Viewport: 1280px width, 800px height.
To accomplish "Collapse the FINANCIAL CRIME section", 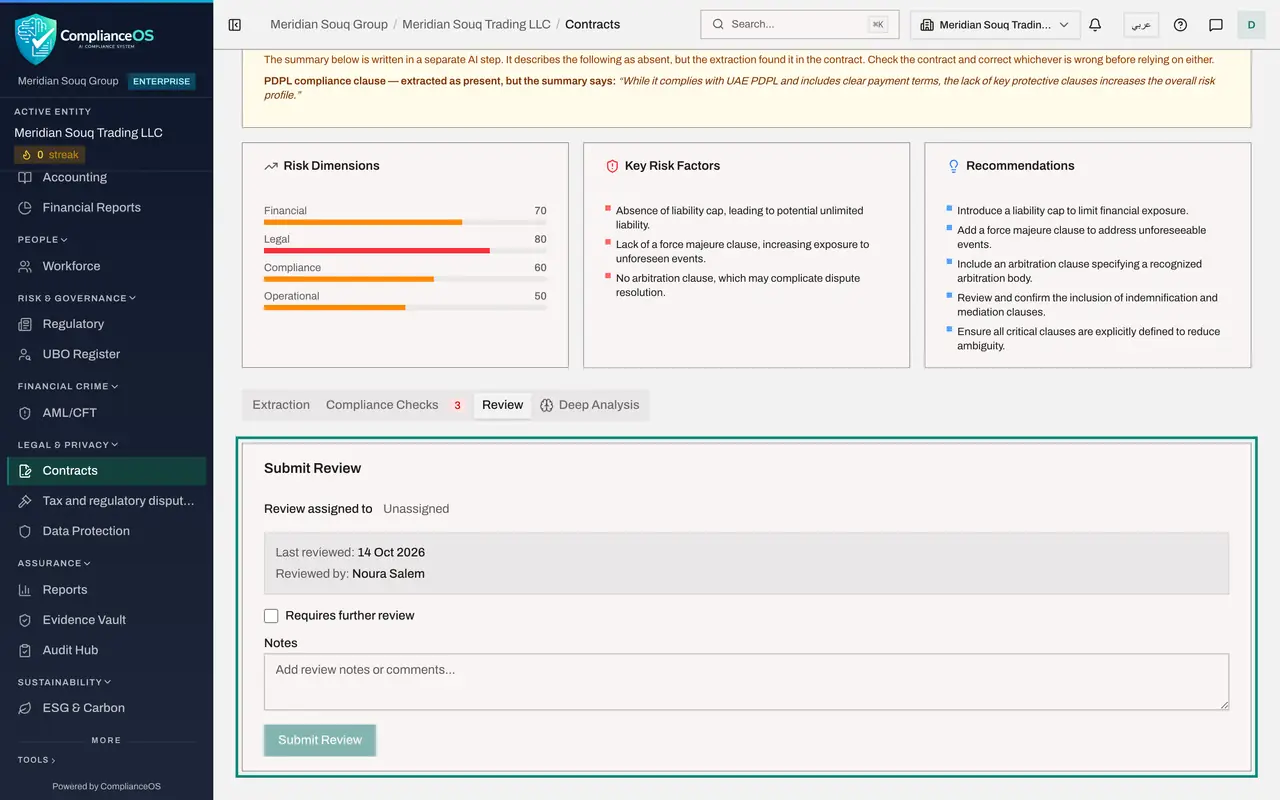I will click(68, 386).
